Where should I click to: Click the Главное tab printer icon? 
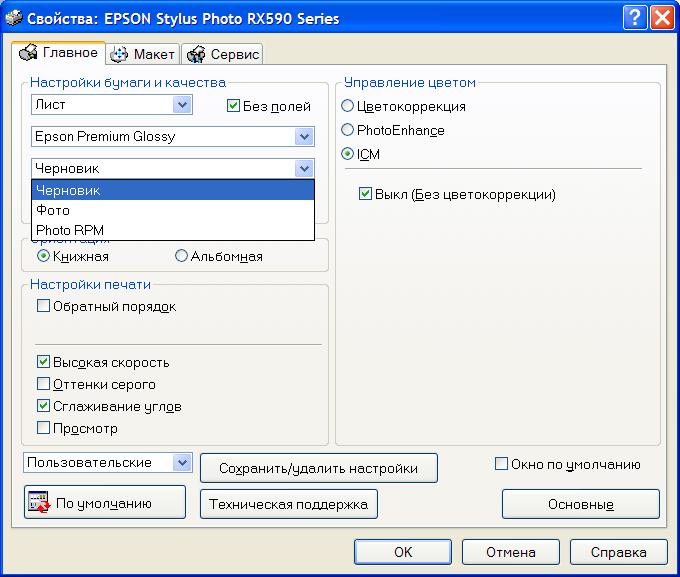tap(28, 53)
